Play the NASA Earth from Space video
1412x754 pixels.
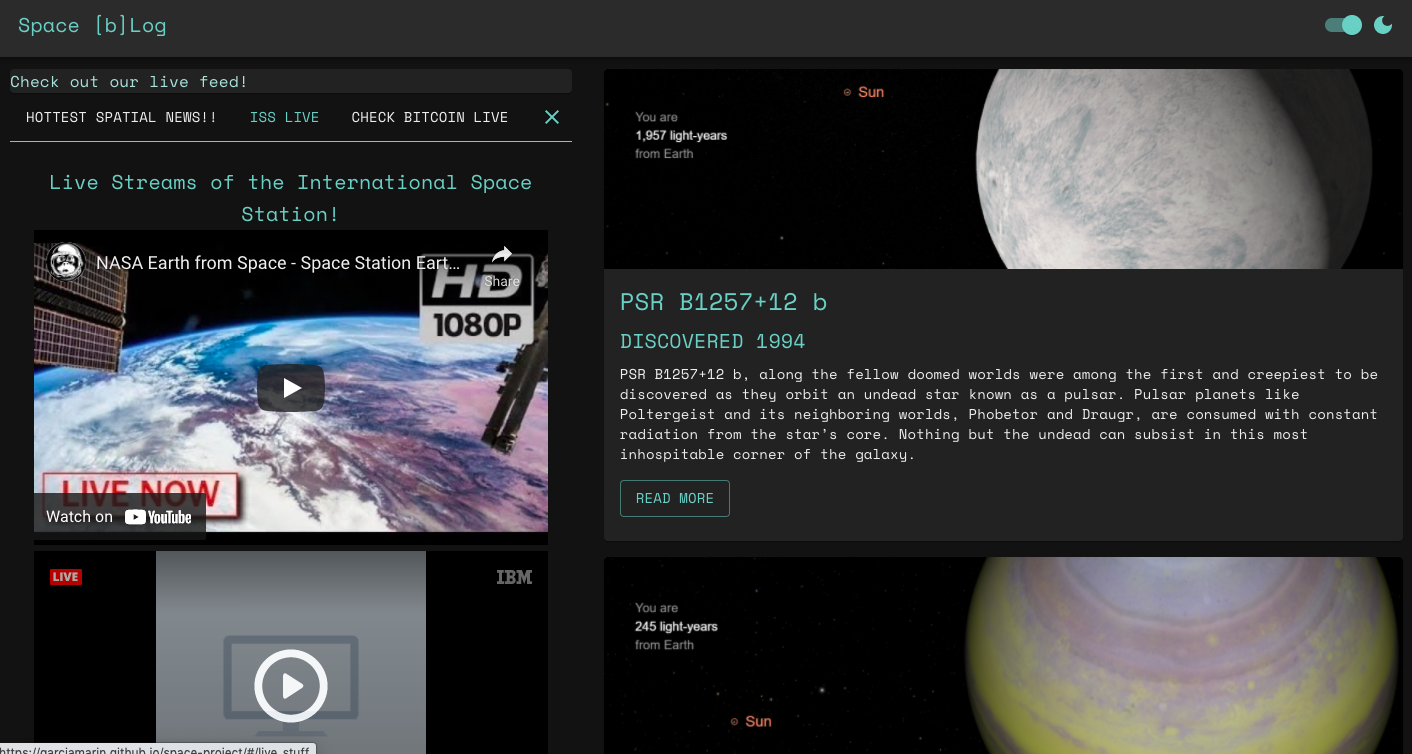pos(291,388)
